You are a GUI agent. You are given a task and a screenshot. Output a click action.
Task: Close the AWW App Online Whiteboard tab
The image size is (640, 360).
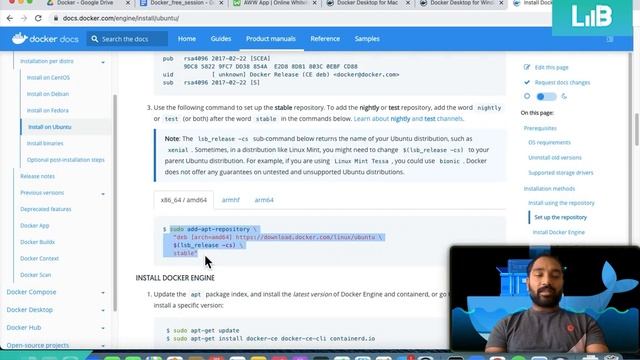(x=315, y=3)
